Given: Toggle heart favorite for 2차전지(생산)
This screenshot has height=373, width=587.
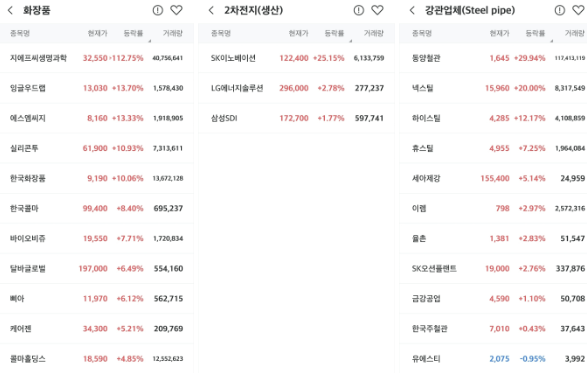Looking at the screenshot, I should tap(377, 10).
